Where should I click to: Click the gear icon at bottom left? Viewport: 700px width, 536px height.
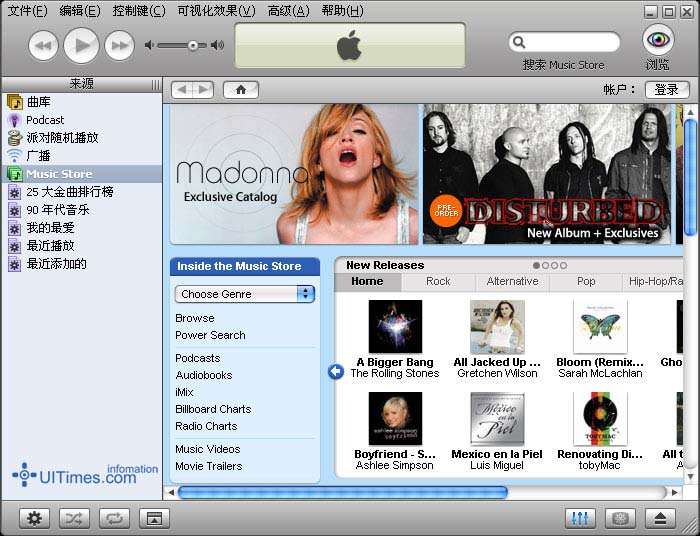pyautogui.click(x=35, y=518)
